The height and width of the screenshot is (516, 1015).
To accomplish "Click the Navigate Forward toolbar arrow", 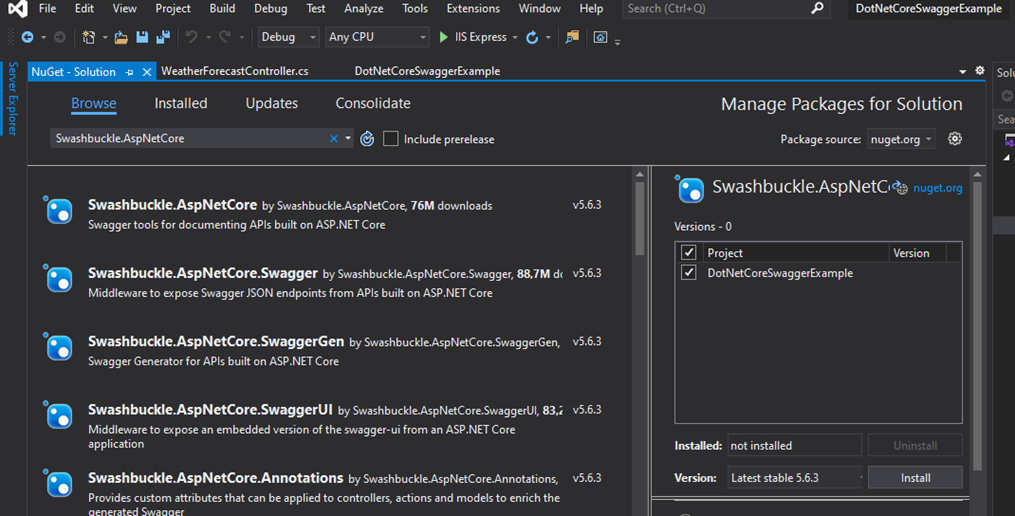I will click(x=60, y=38).
